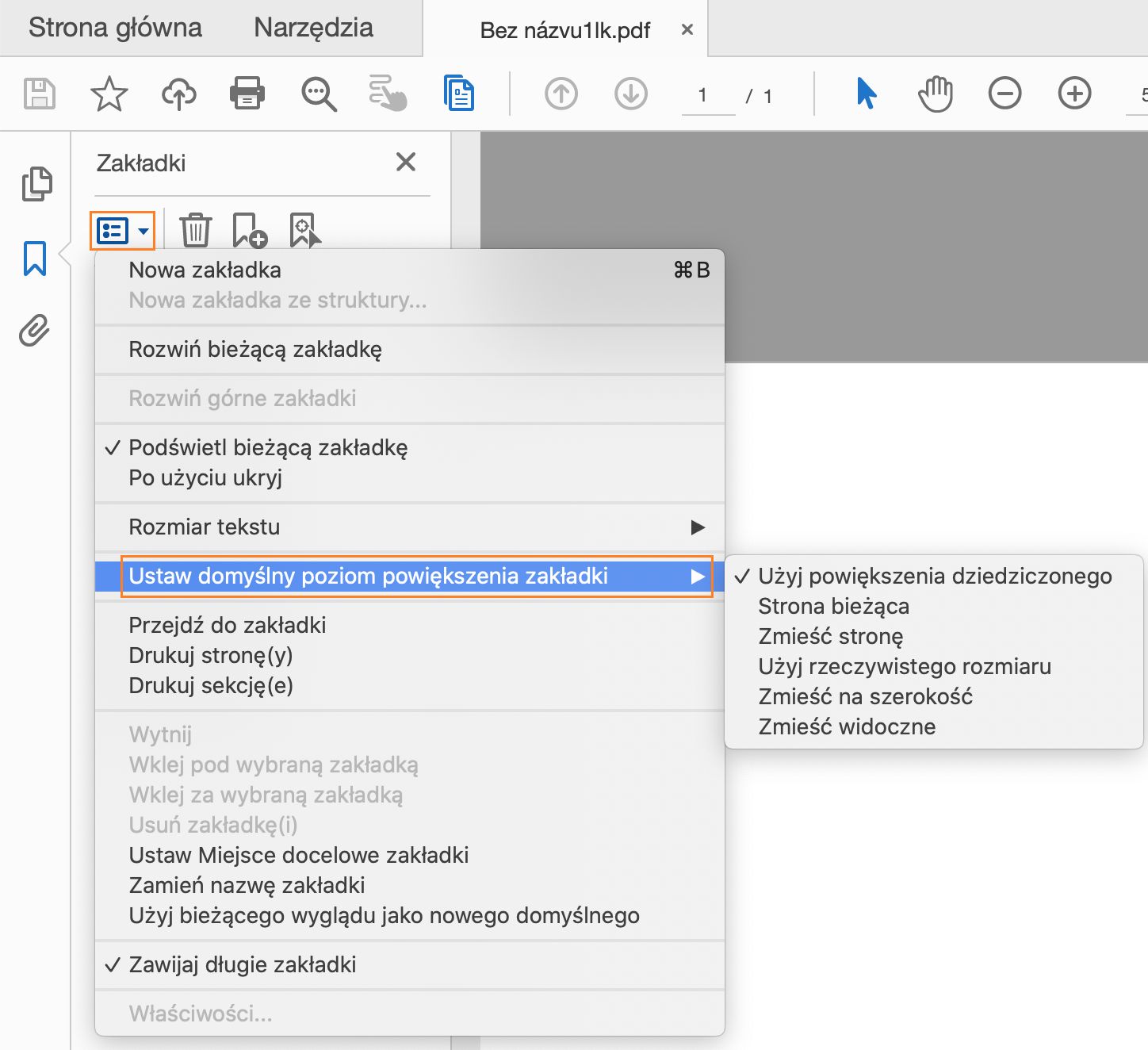The height and width of the screenshot is (1050, 1148).
Task: Click the Print icon
Action: (247, 94)
